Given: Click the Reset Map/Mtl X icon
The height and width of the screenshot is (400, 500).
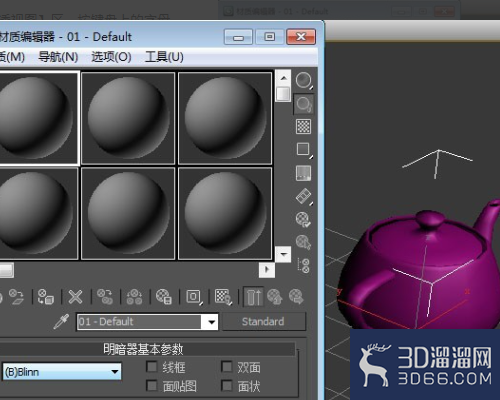Looking at the screenshot, I should tap(75, 297).
